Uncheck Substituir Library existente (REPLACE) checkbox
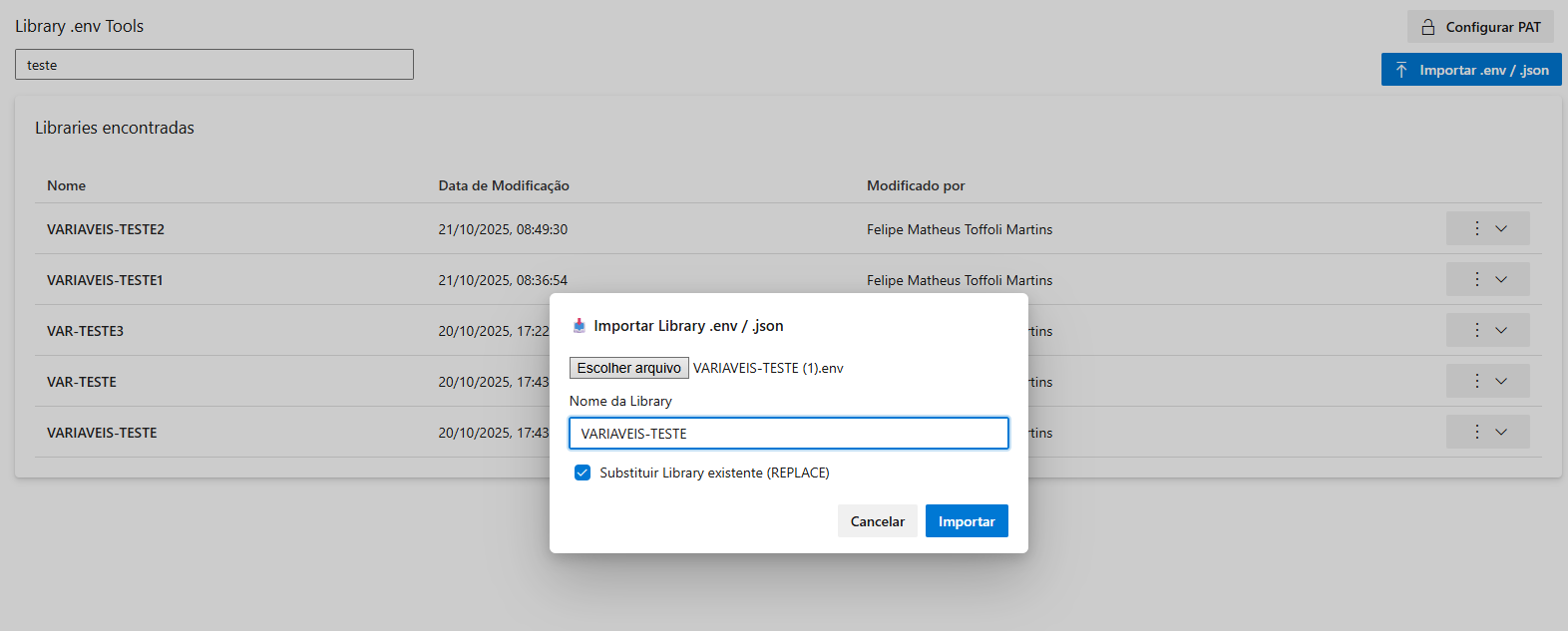 click(x=583, y=473)
